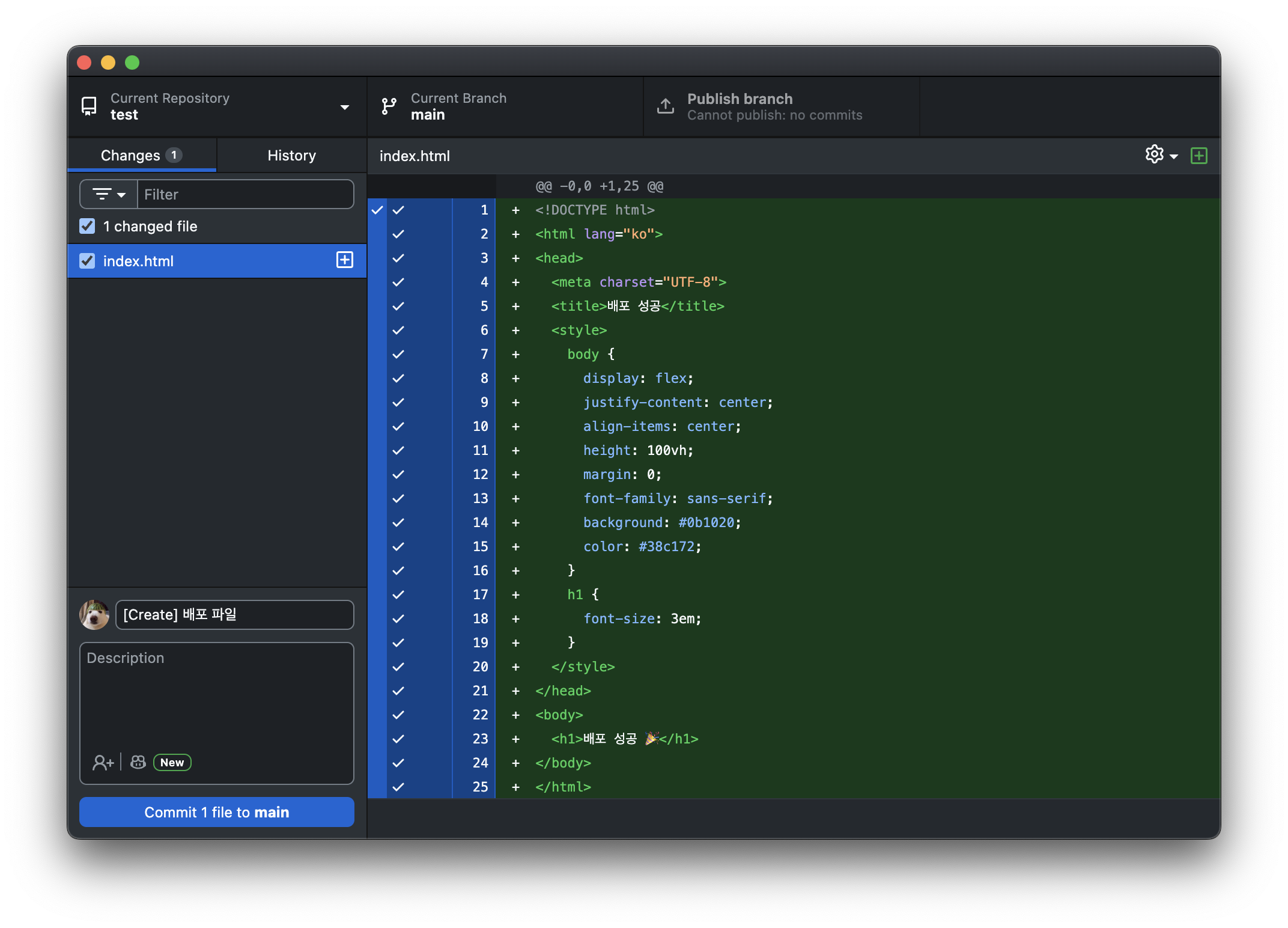Click the git branch icon
Image resolution: width=1288 pixels, height=928 pixels.
pyautogui.click(x=389, y=106)
